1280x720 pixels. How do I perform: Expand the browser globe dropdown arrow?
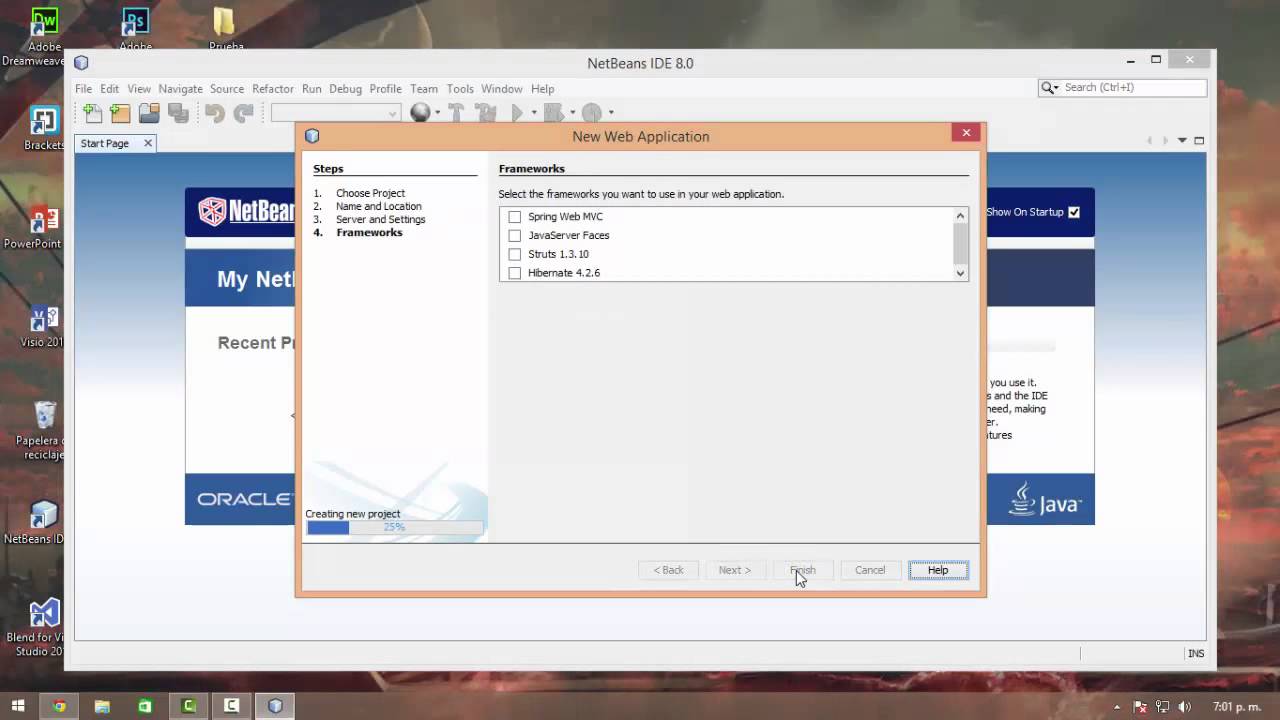tap(437, 113)
